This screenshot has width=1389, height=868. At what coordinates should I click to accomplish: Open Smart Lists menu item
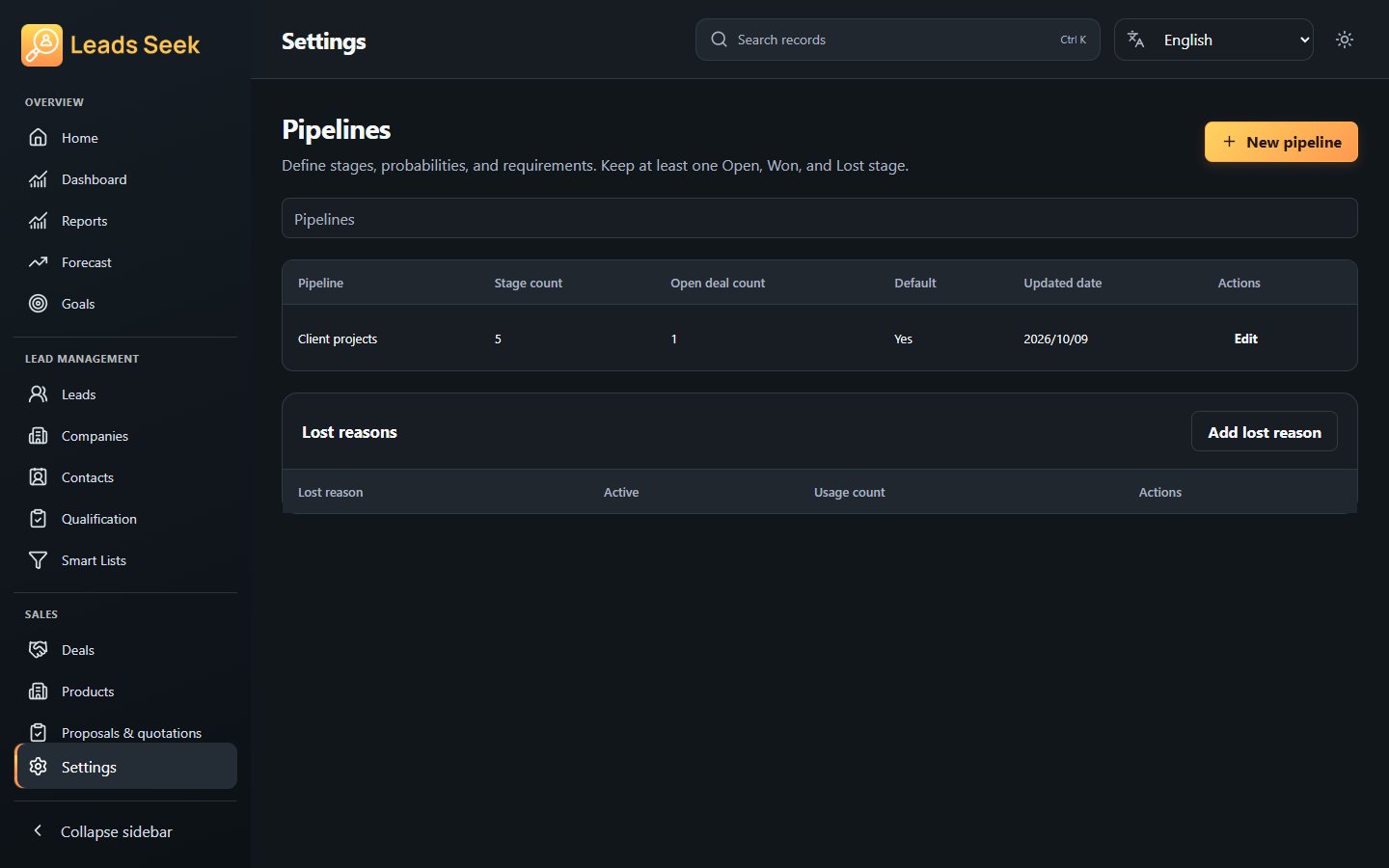(125, 560)
